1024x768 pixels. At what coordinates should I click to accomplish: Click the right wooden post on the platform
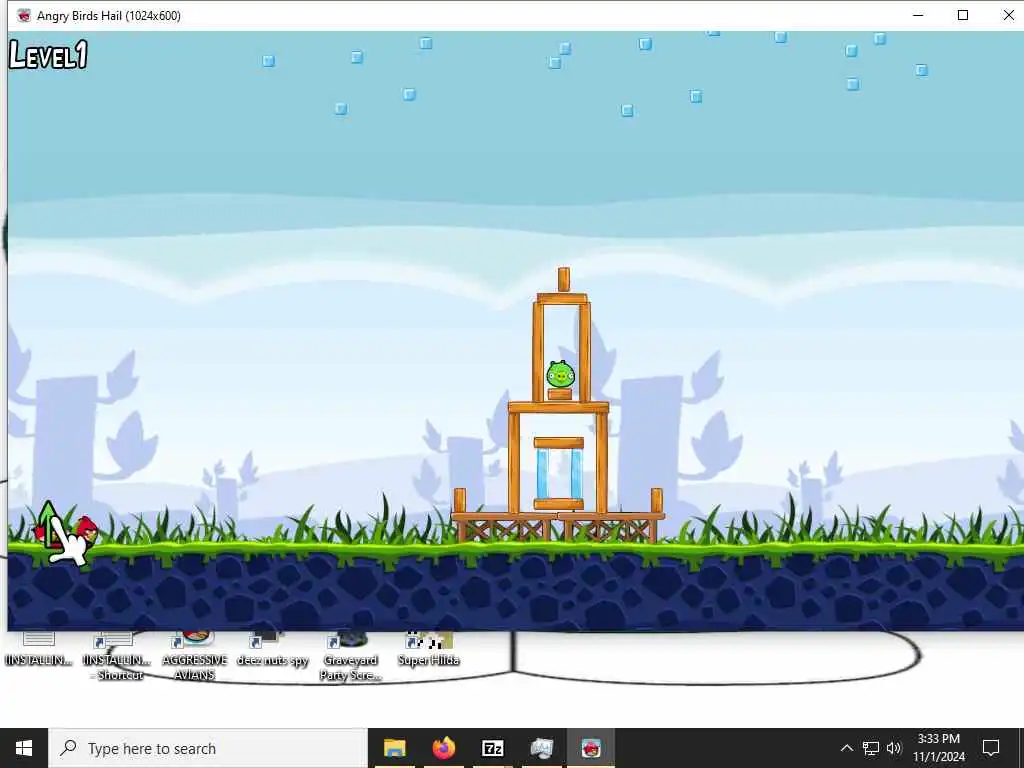[656, 500]
